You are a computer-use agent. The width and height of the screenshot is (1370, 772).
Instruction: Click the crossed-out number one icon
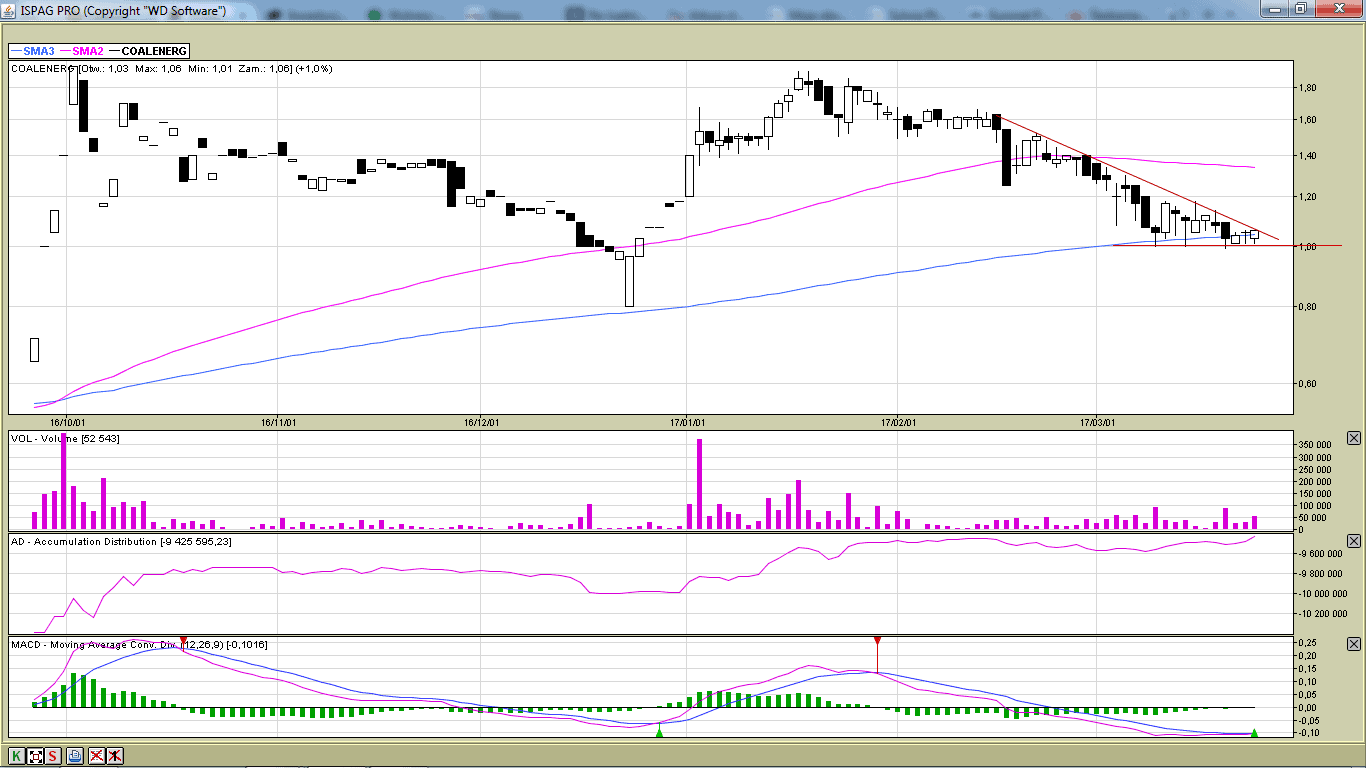pos(115,756)
